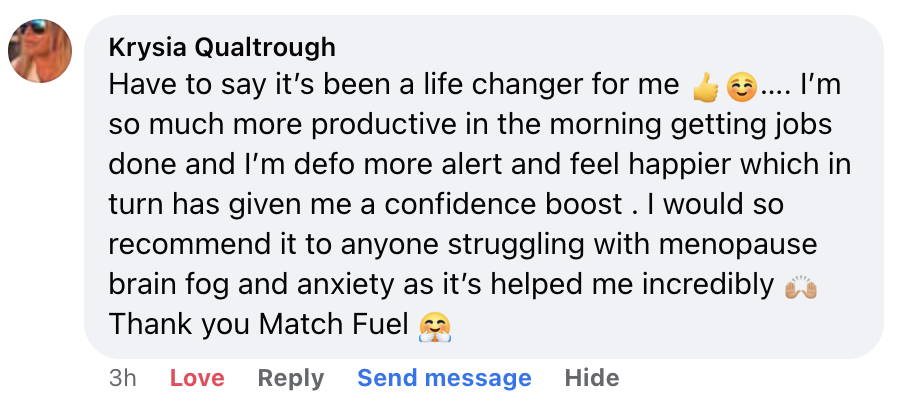Click the word 'menopause' in the comment
This screenshot has height=396, width=906.
738,245
